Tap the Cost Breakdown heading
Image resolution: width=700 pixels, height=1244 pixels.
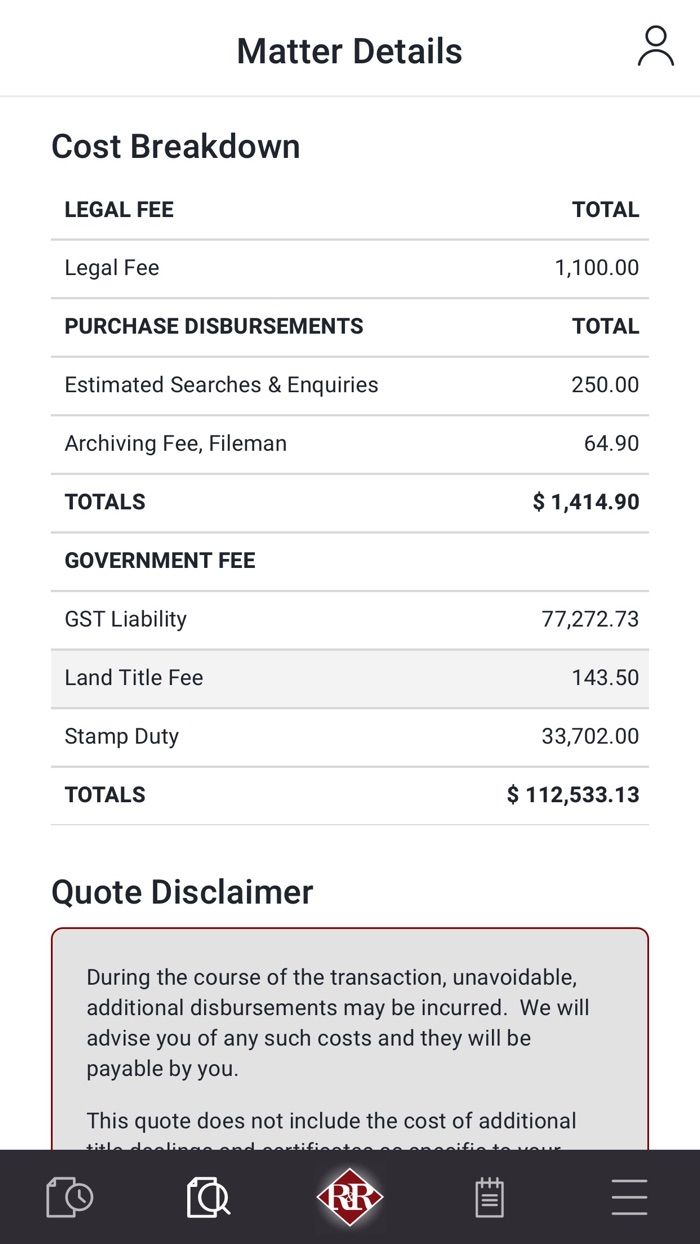[175, 146]
